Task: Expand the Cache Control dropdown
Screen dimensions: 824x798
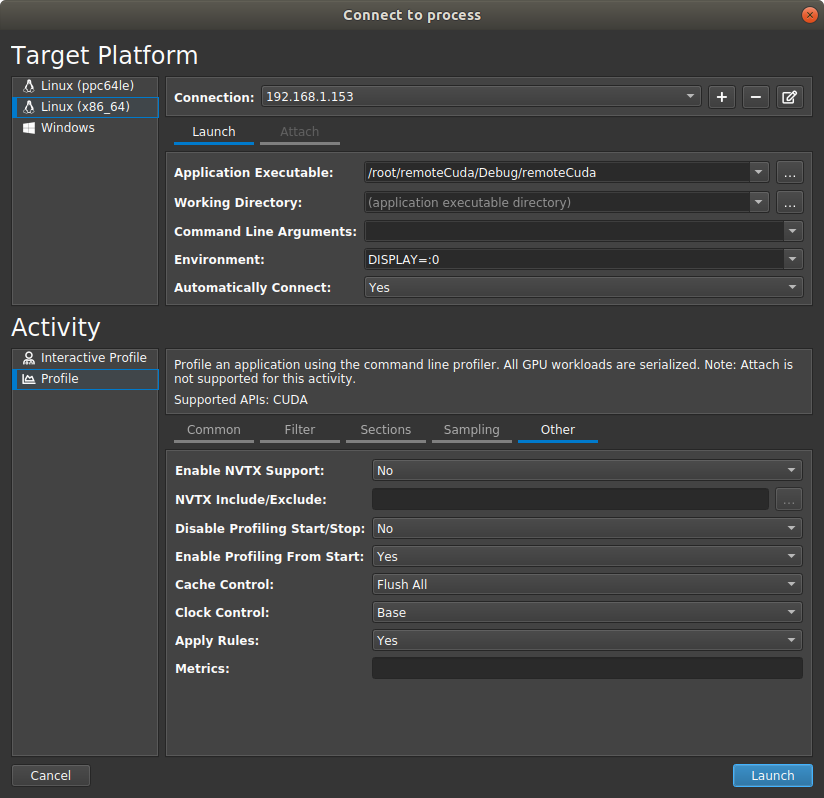Action: 587,584
